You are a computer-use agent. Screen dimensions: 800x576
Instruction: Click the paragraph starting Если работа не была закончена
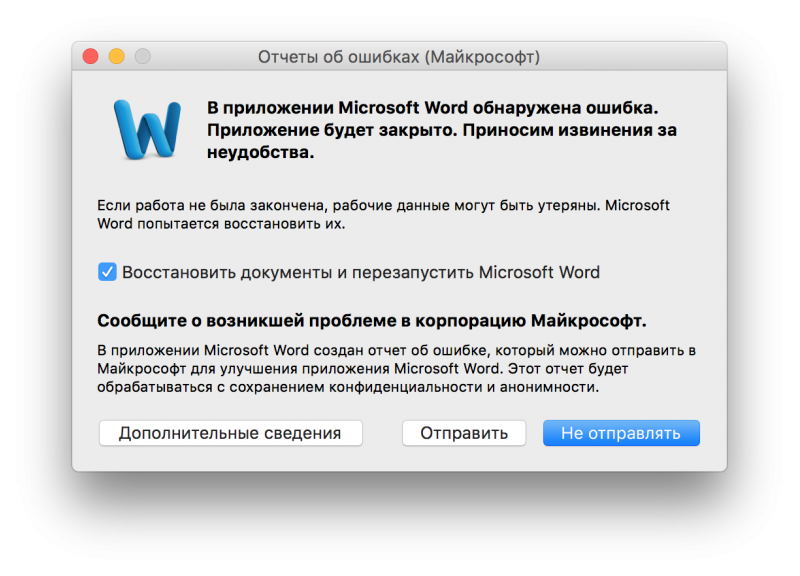click(x=383, y=214)
